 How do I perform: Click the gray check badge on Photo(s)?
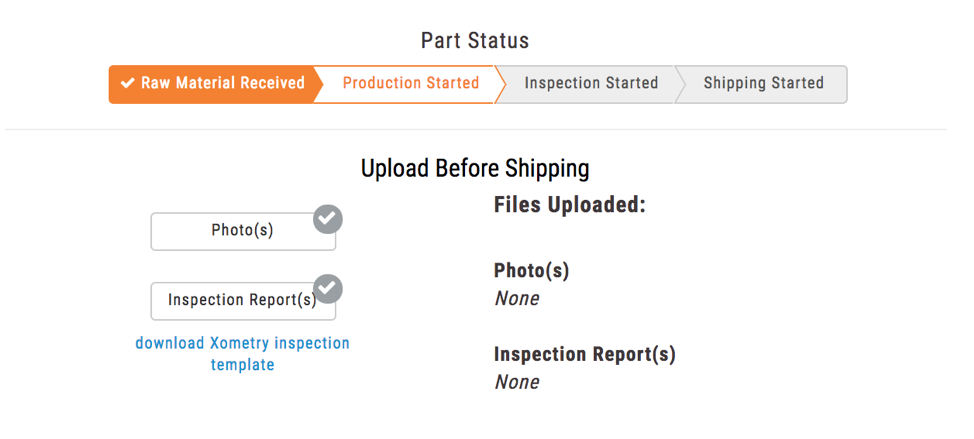328,219
